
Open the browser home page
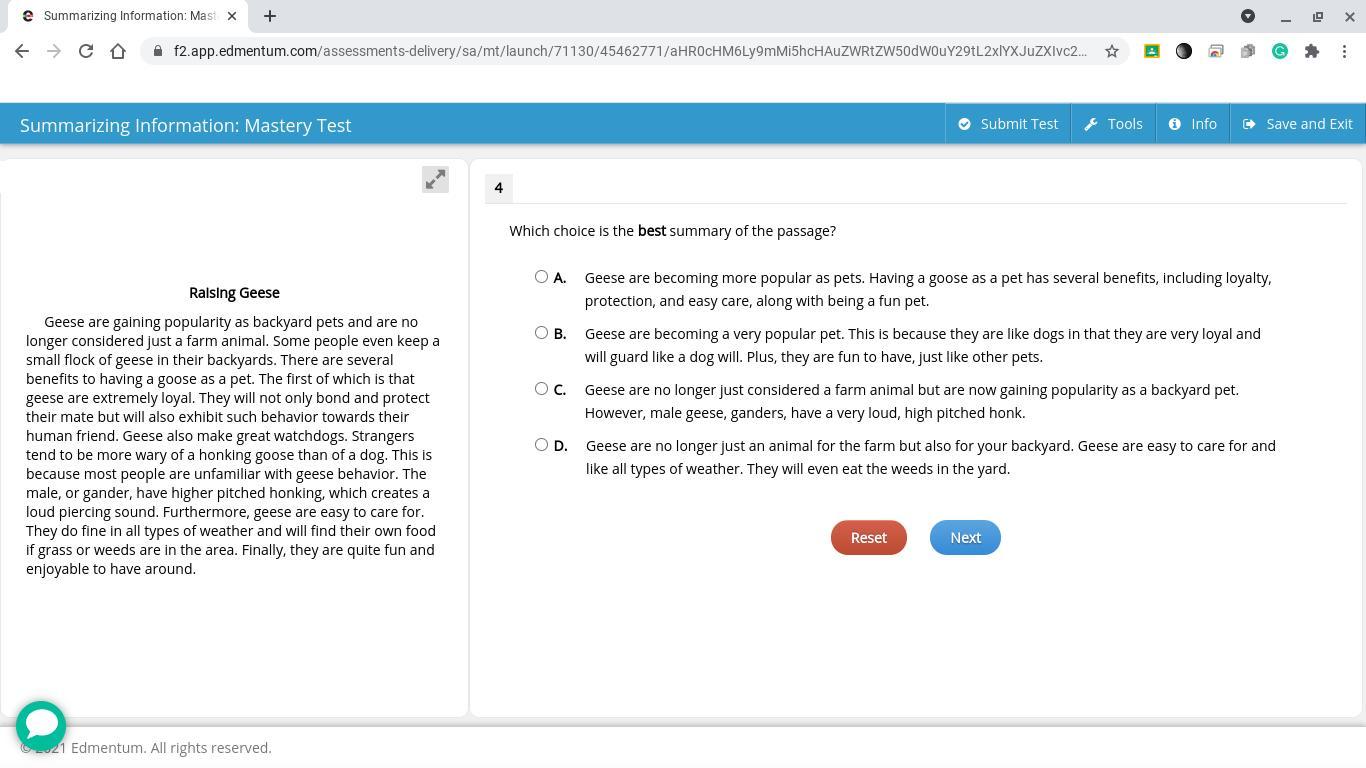(118, 51)
